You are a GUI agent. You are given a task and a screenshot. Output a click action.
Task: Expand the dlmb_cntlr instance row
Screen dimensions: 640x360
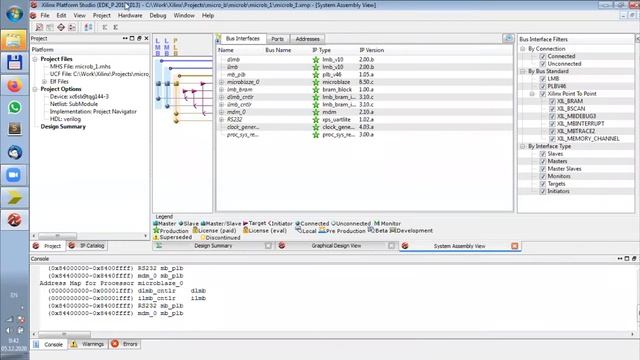222,97
